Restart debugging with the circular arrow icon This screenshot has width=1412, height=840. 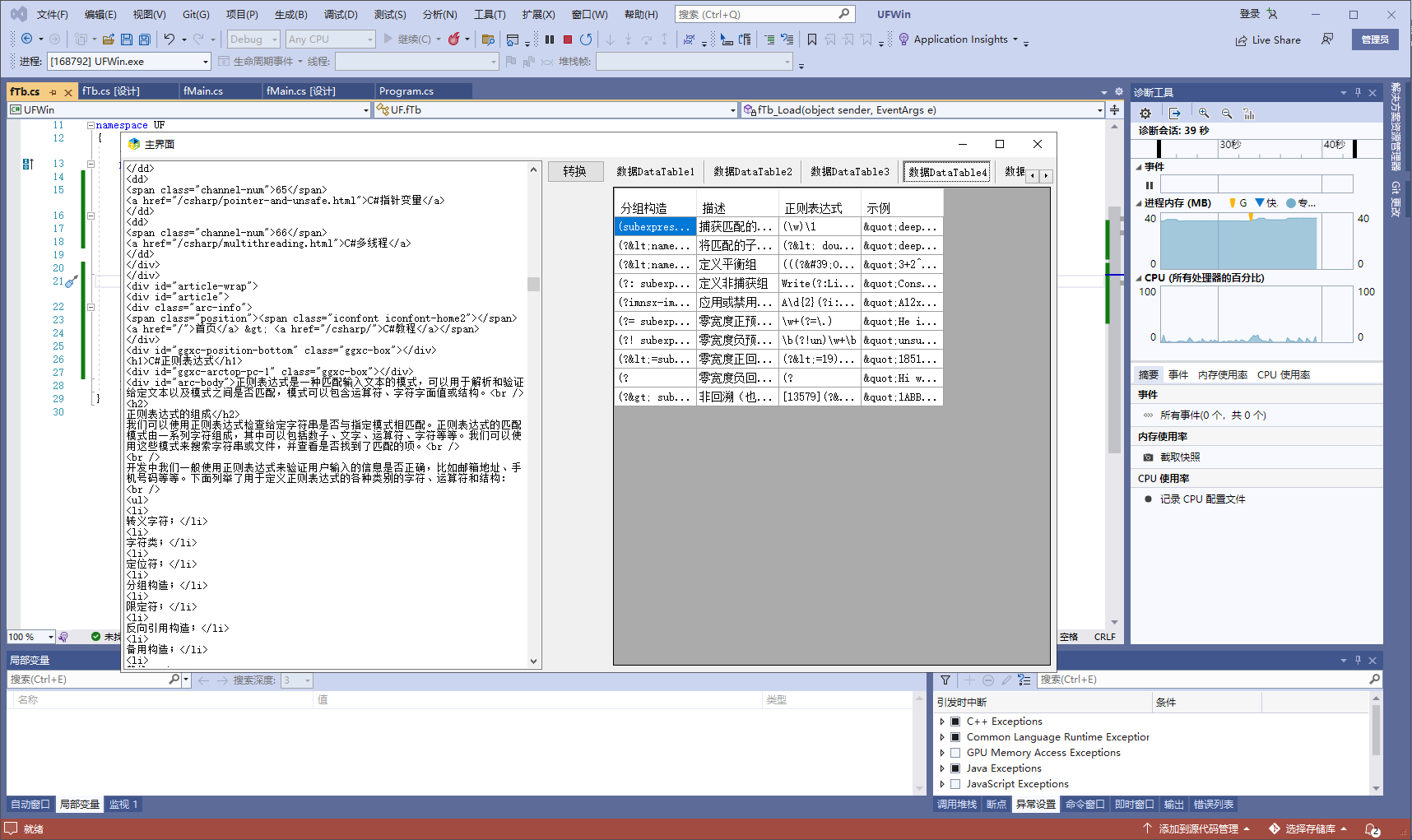[x=586, y=39]
